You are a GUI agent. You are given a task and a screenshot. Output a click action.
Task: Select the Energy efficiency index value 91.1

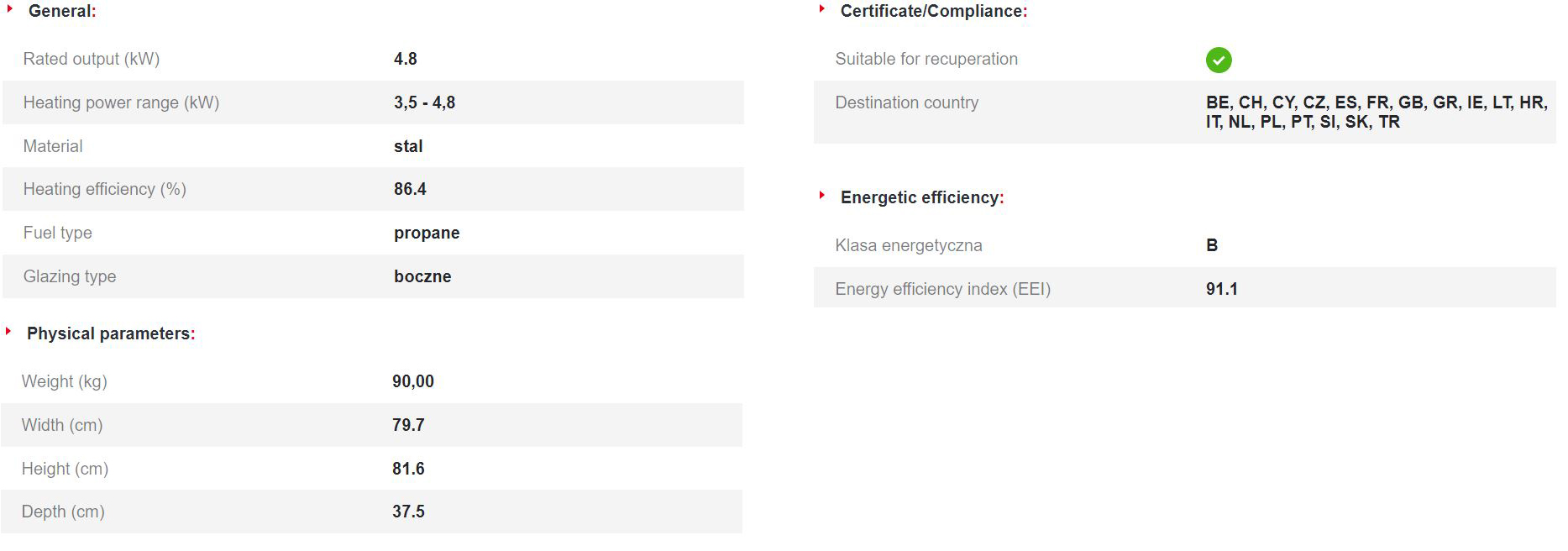(1221, 289)
